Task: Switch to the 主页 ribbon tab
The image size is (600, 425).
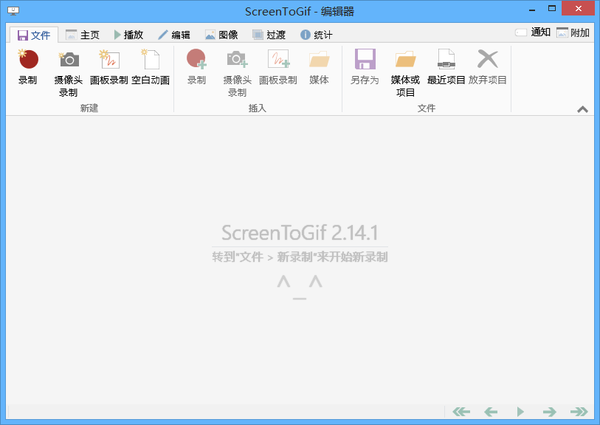Action: pyautogui.click(x=83, y=35)
